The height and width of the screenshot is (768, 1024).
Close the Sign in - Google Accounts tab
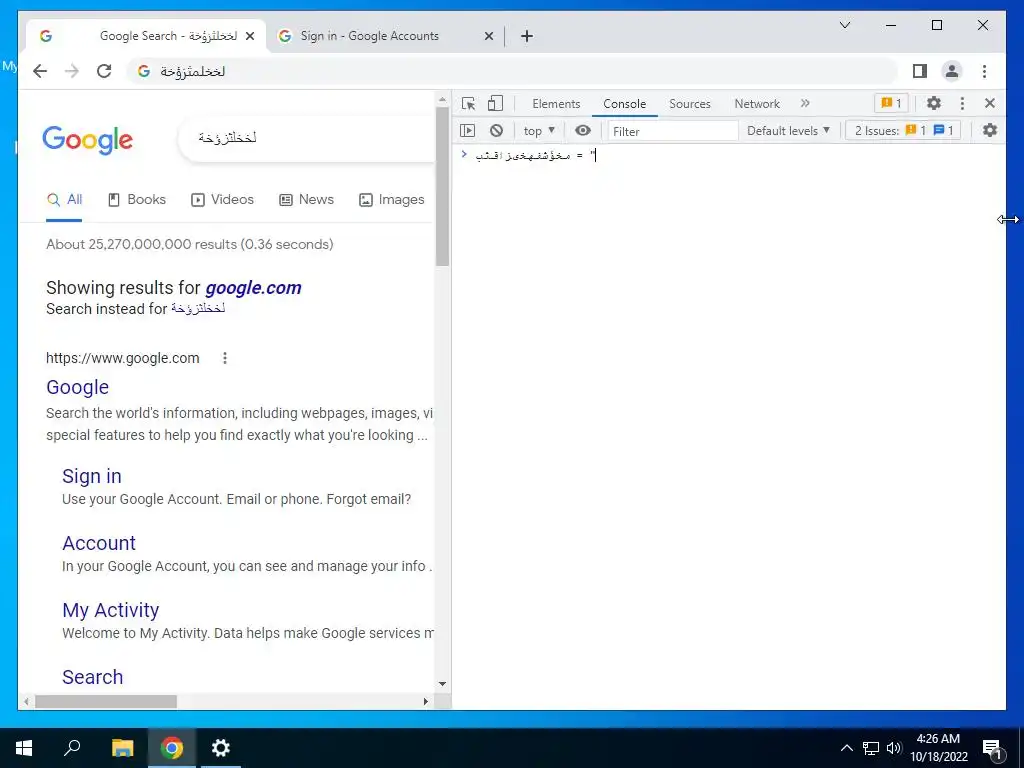[488, 37]
